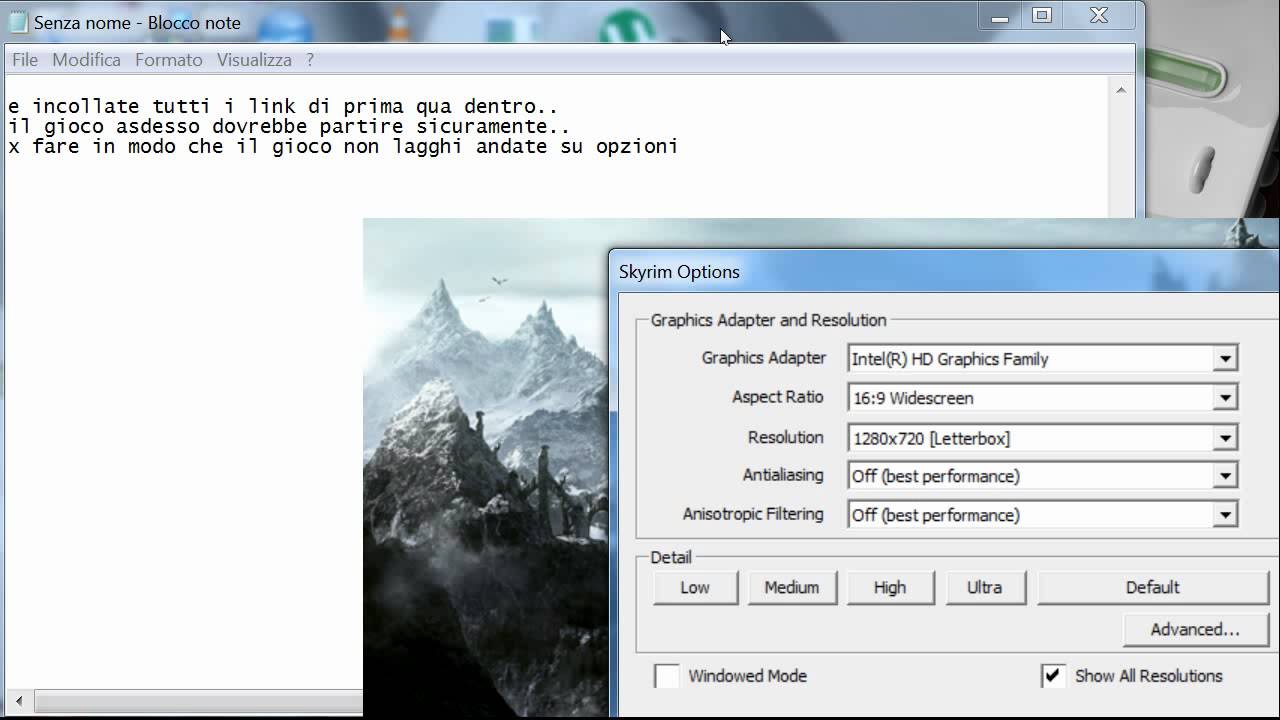Open the Modifica menu
This screenshot has width=1280, height=720.
coord(86,60)
